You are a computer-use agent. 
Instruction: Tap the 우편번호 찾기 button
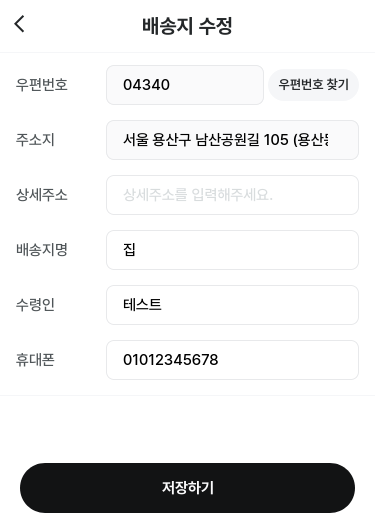(313, 85)
